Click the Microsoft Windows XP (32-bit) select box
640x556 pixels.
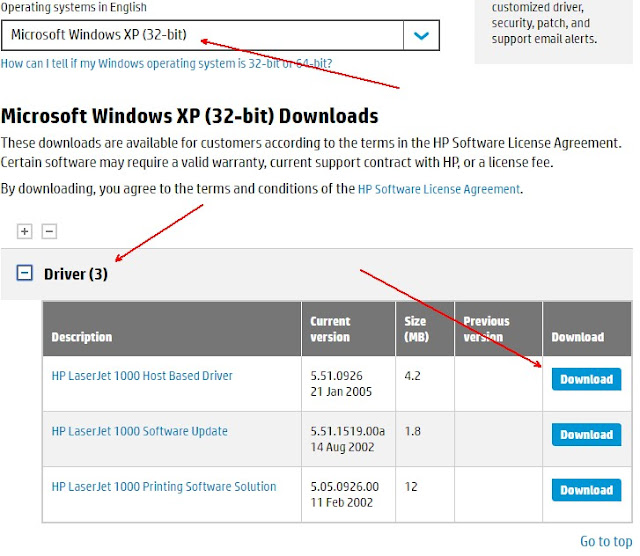click(220, 36)
